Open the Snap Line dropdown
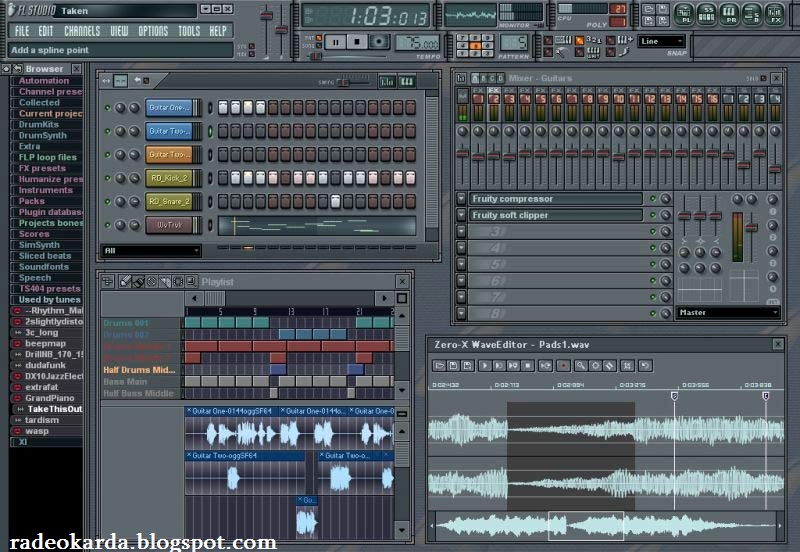 tap(661, 41)
